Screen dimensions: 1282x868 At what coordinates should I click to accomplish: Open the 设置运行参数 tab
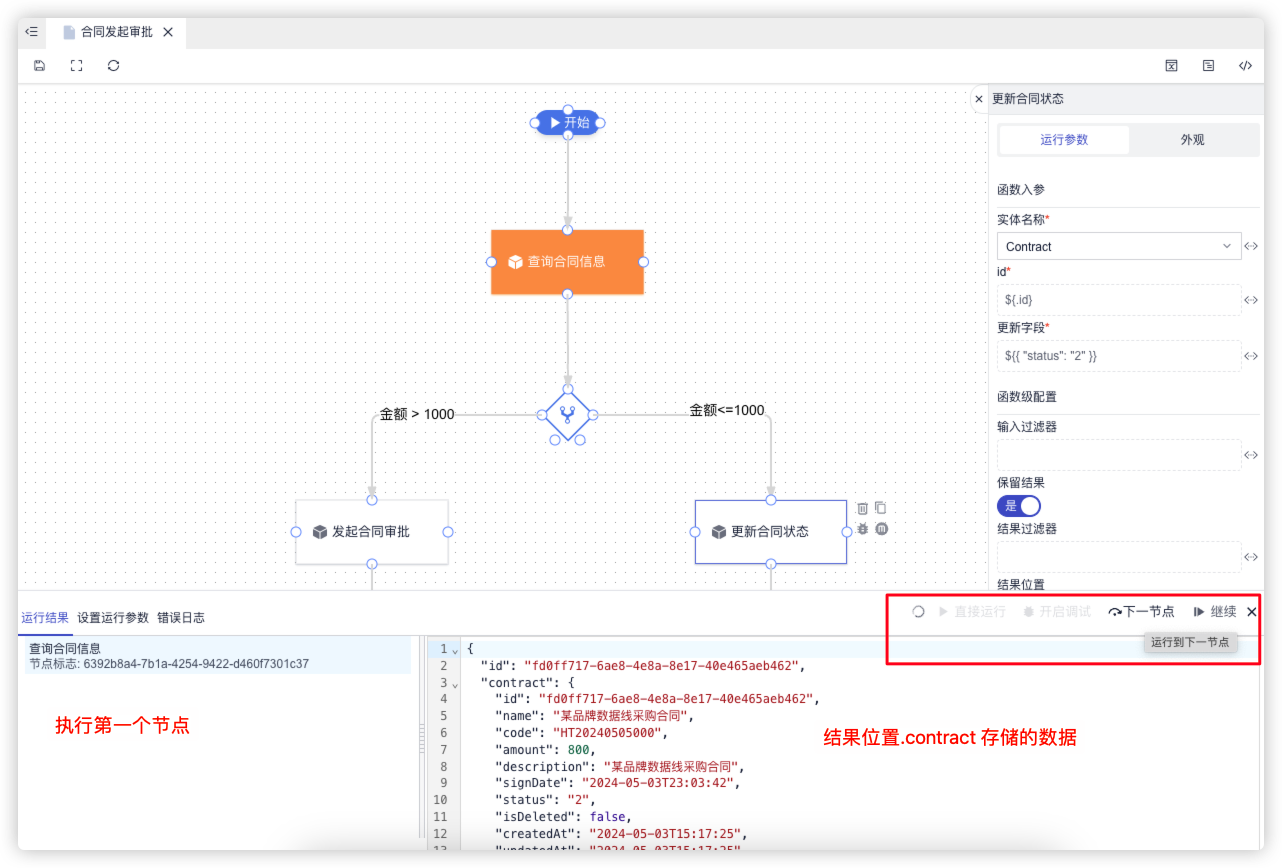point(113,618)
